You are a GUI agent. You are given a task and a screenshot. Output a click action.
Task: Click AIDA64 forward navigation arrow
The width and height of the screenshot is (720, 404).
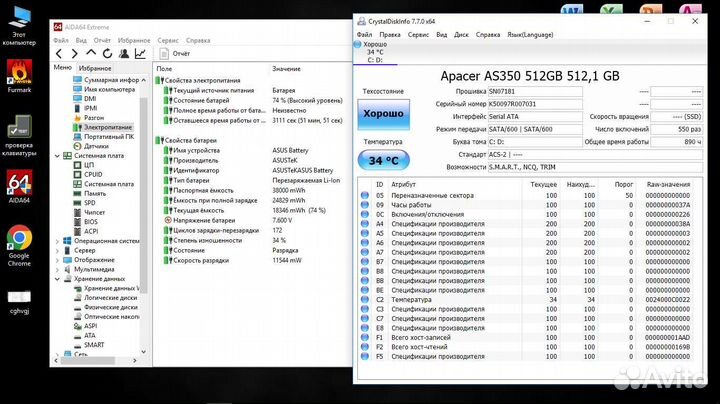(74, 54)
